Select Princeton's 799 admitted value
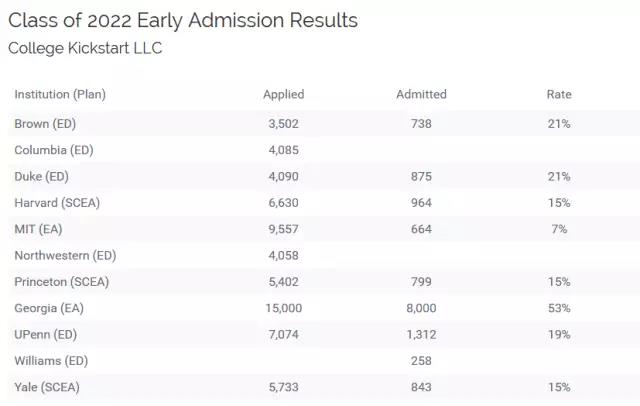This screenshot has height=406, width=640. [421, 282]
